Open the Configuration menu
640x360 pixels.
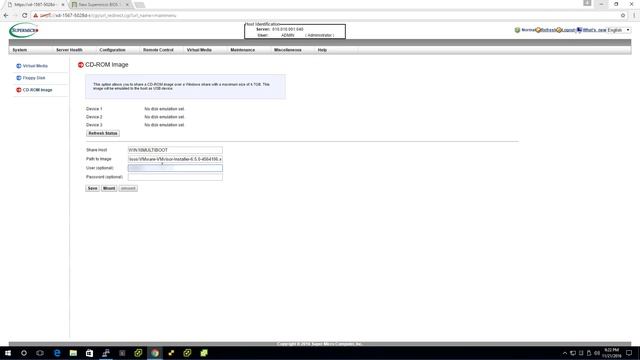(112, 50)
